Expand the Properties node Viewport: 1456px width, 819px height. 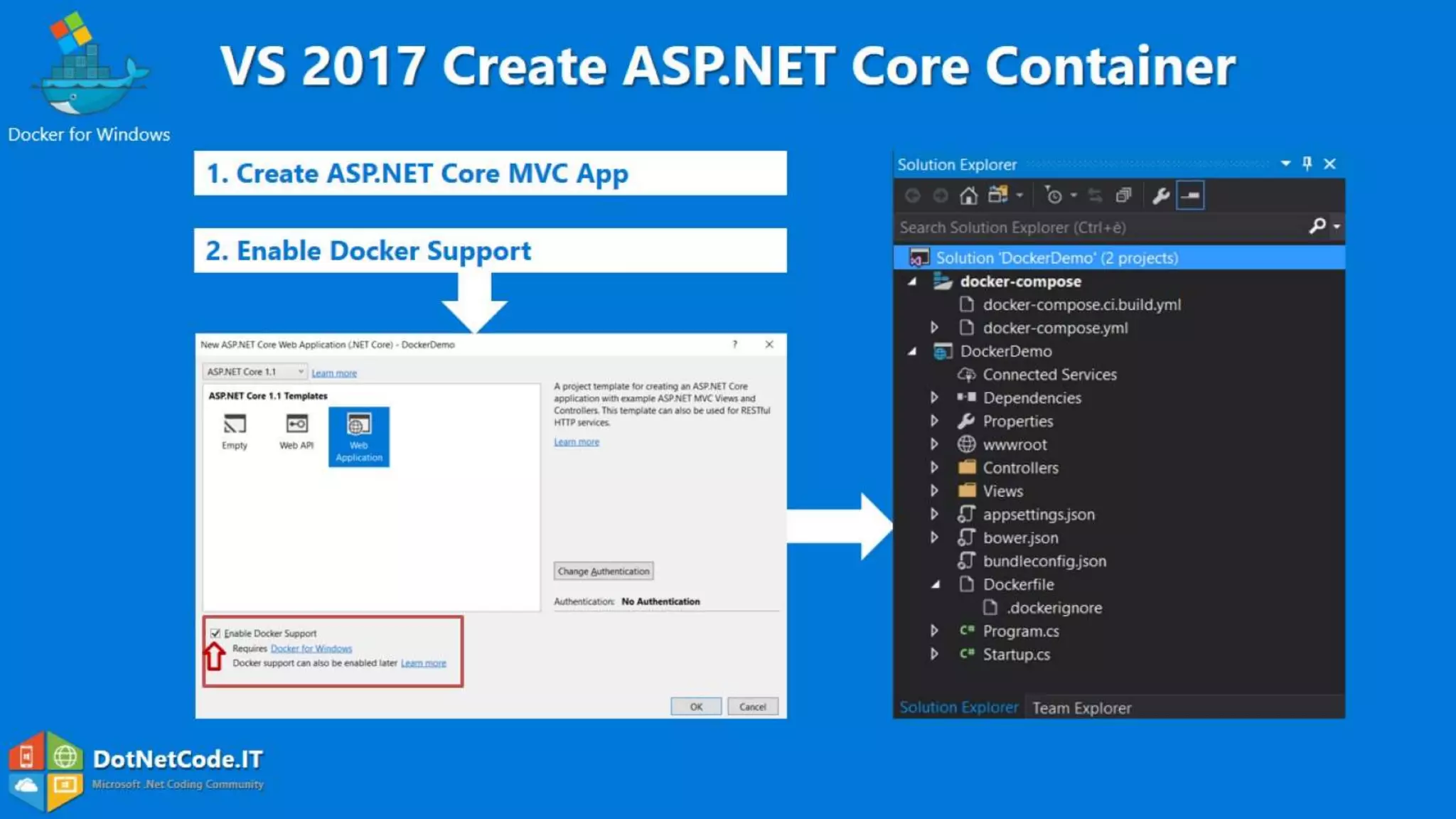point(934,421)
